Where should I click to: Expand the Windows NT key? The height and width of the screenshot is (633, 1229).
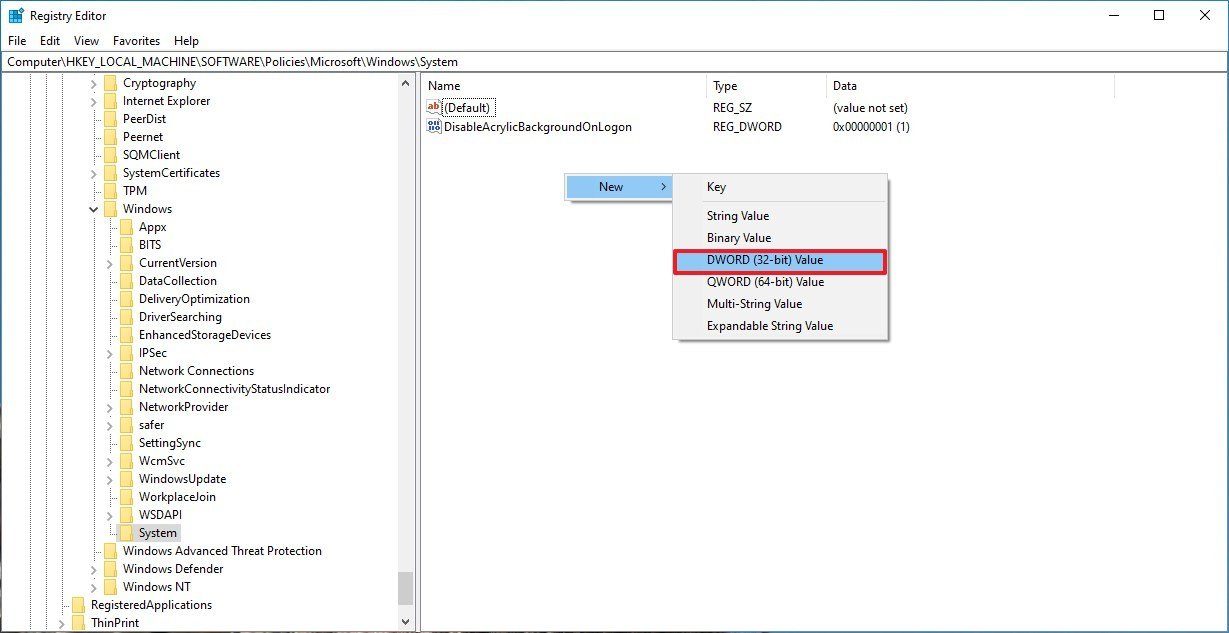pyautogui.click(x=94, y=587)
